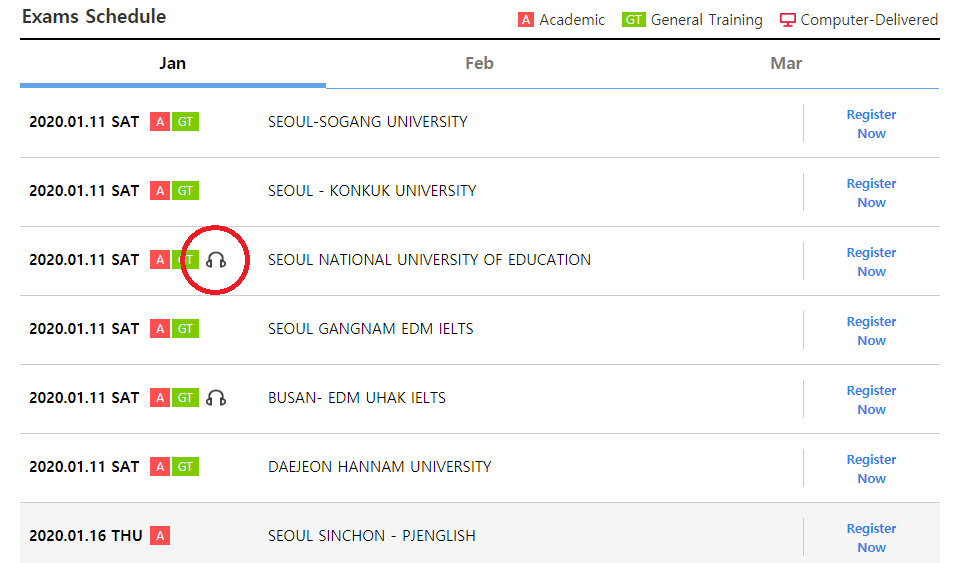
Task: Click red A badge for Seoul Gangnam EDM IELTS
Action: [159, 329]
